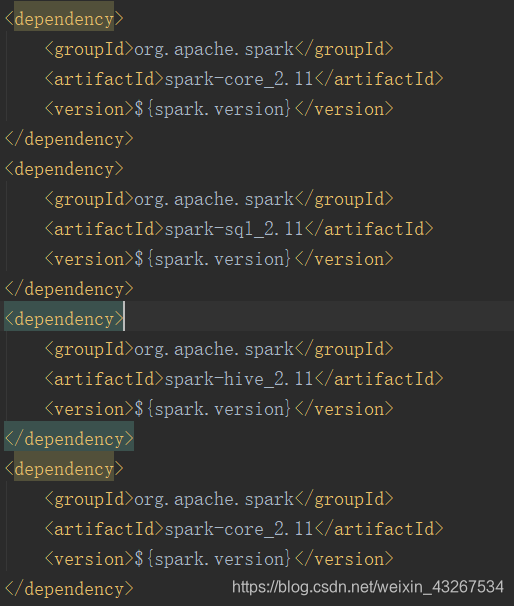Click the opening <dependency> tag before spark-sql groupId
The width and height of the screenshot is (514, 606).
click(x=64, y=169)
